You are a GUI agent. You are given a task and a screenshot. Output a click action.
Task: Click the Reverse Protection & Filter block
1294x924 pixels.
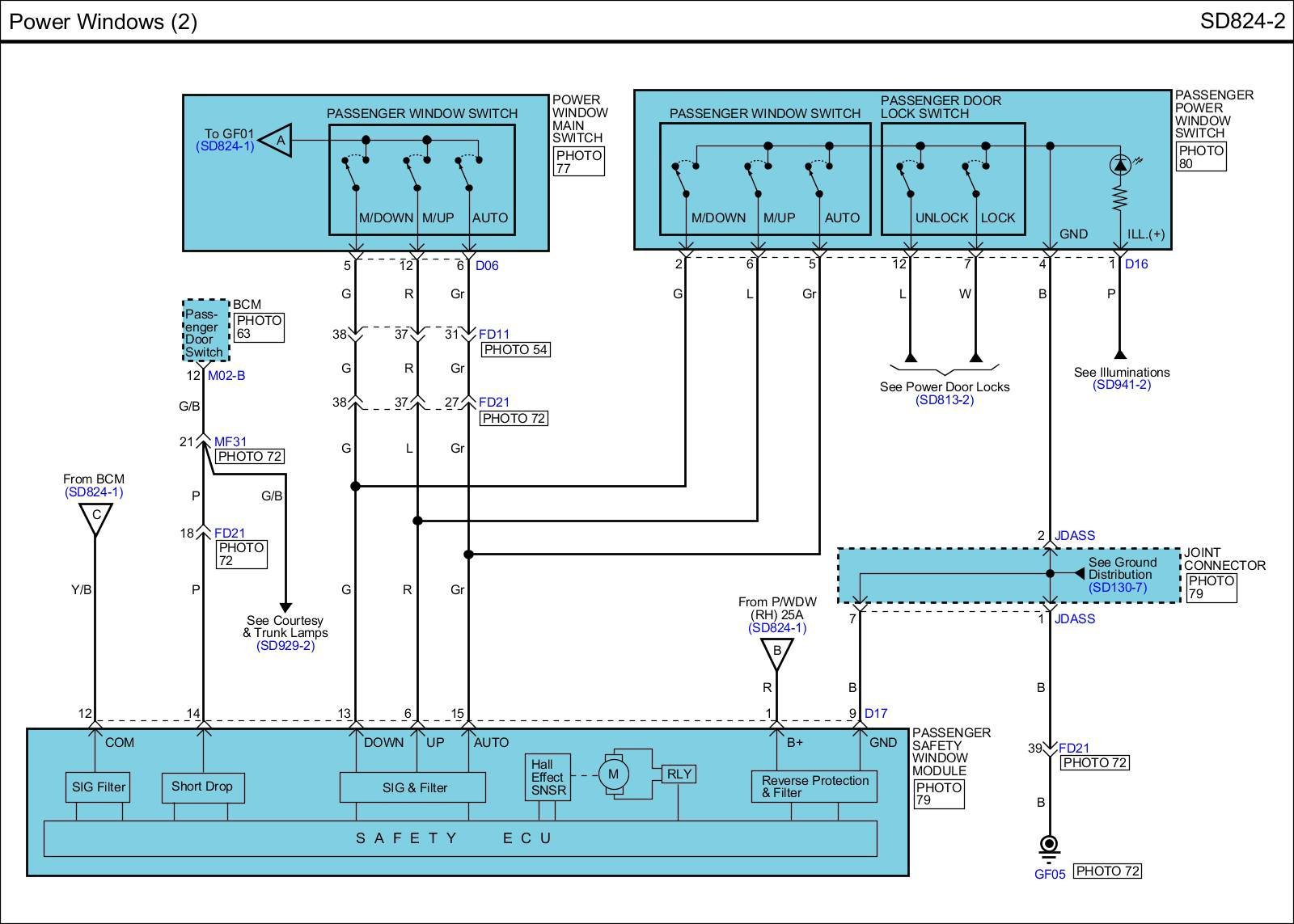[814, 787]
